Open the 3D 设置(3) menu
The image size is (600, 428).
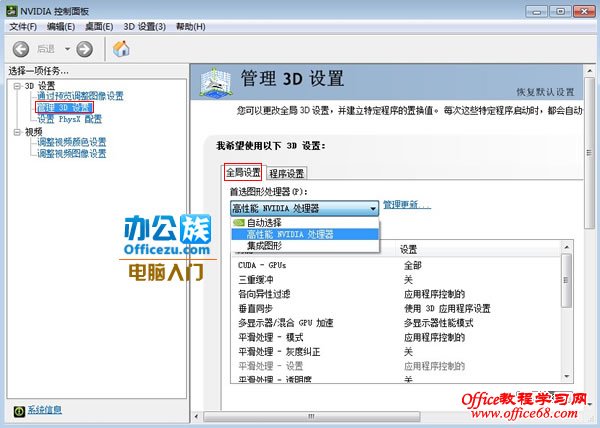coord(145,26)
